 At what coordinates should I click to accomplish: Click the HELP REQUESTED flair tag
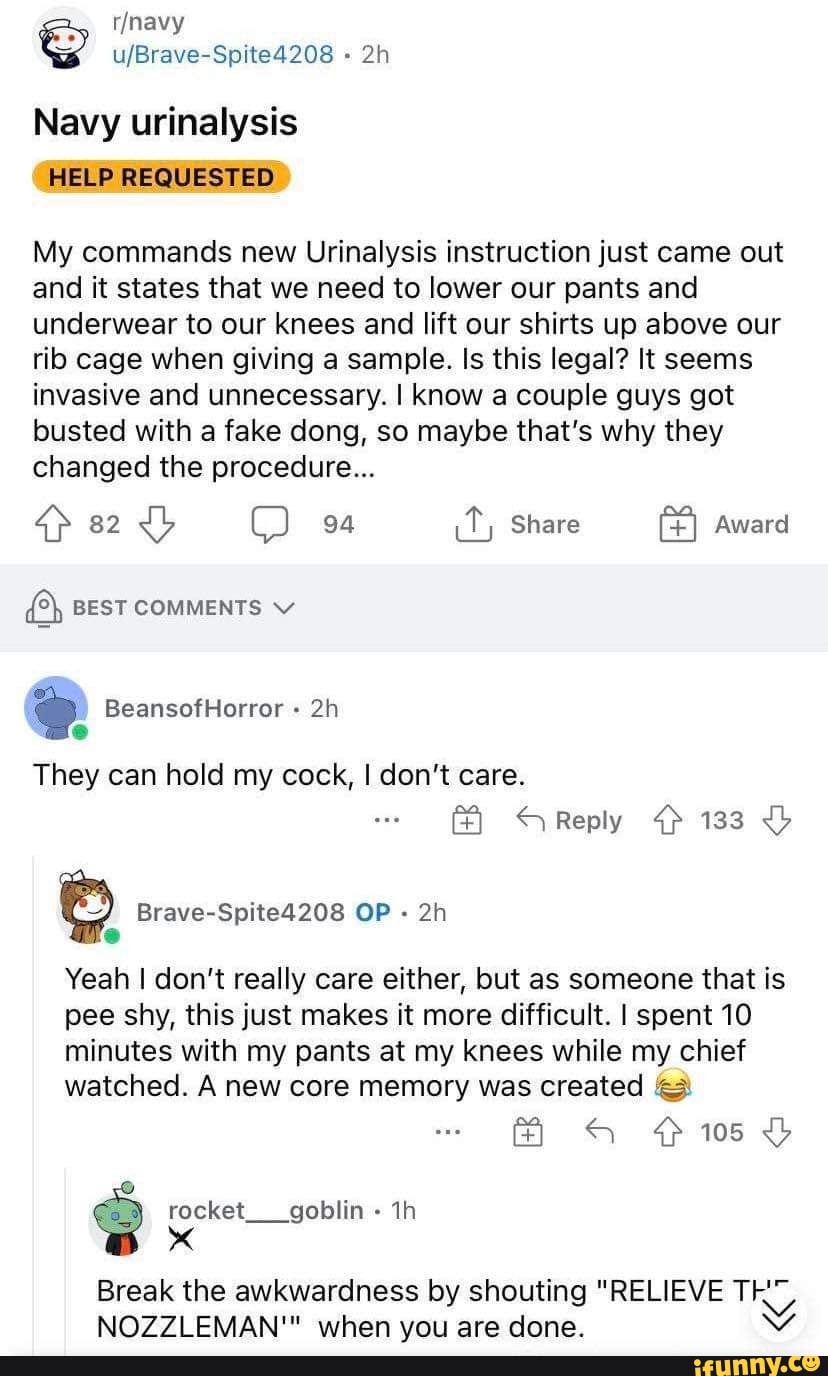(x=161, y=177)
